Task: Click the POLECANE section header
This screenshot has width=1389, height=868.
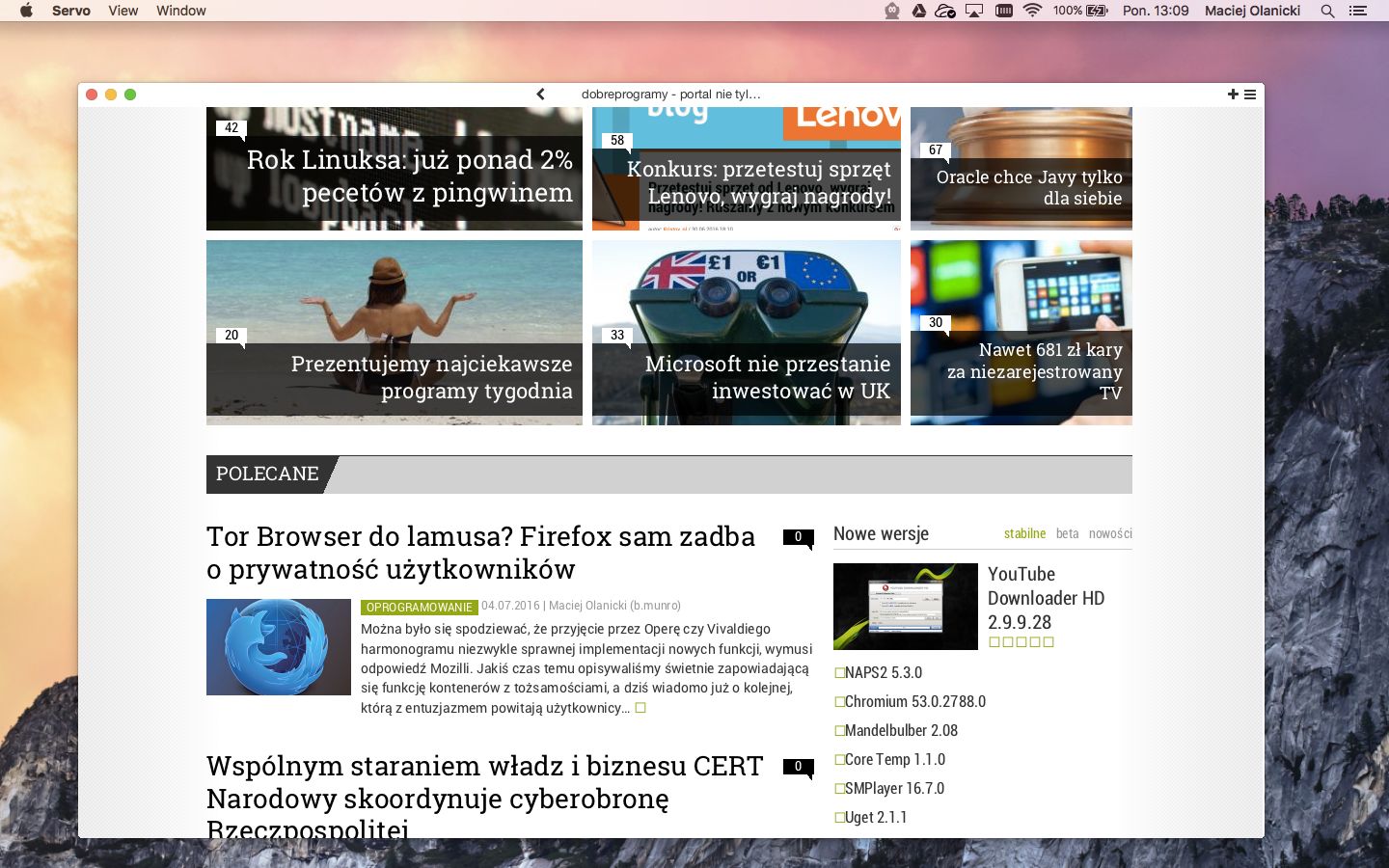Action: tap(267, 475)
